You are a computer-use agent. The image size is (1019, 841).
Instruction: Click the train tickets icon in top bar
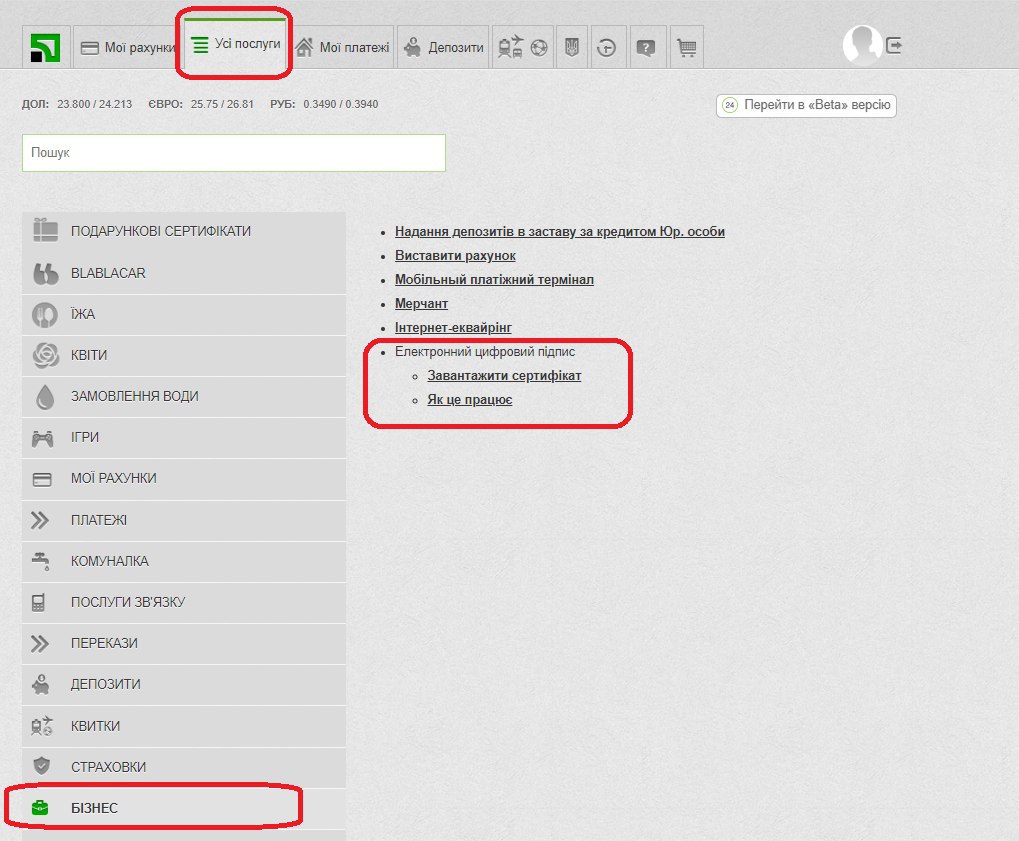(x=510, y=47)
